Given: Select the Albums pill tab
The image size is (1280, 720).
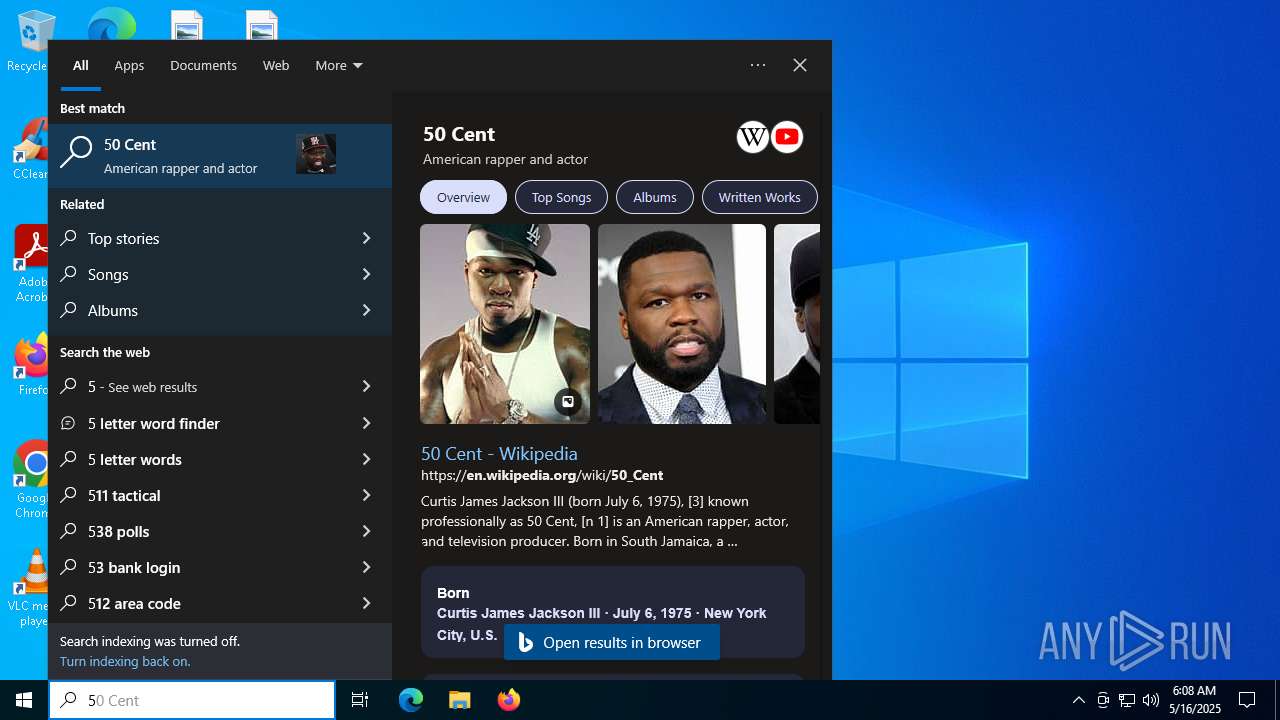Looking at the screenshot, I should [655, 197].
